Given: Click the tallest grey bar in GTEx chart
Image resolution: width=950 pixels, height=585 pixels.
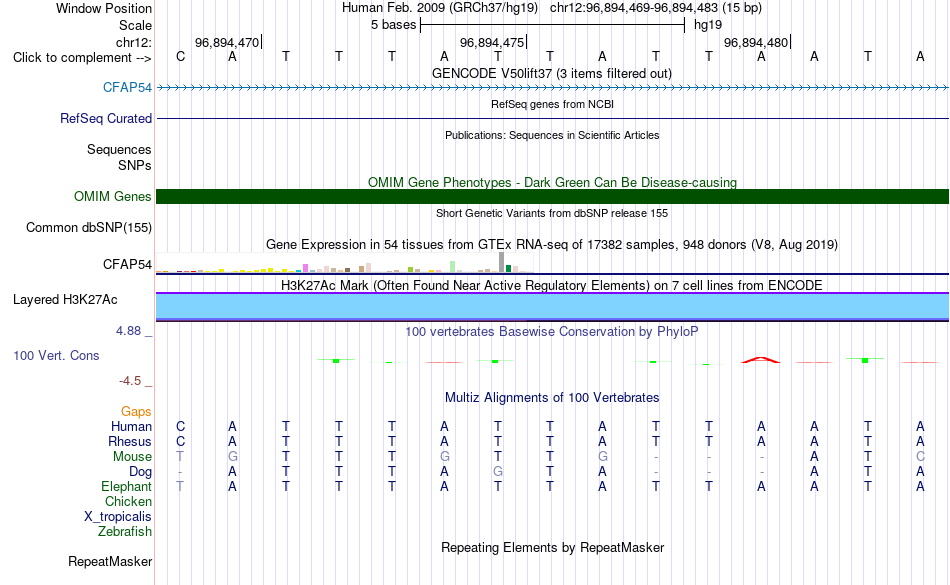Looking at the screenshot, I should (x=501, y=262).
